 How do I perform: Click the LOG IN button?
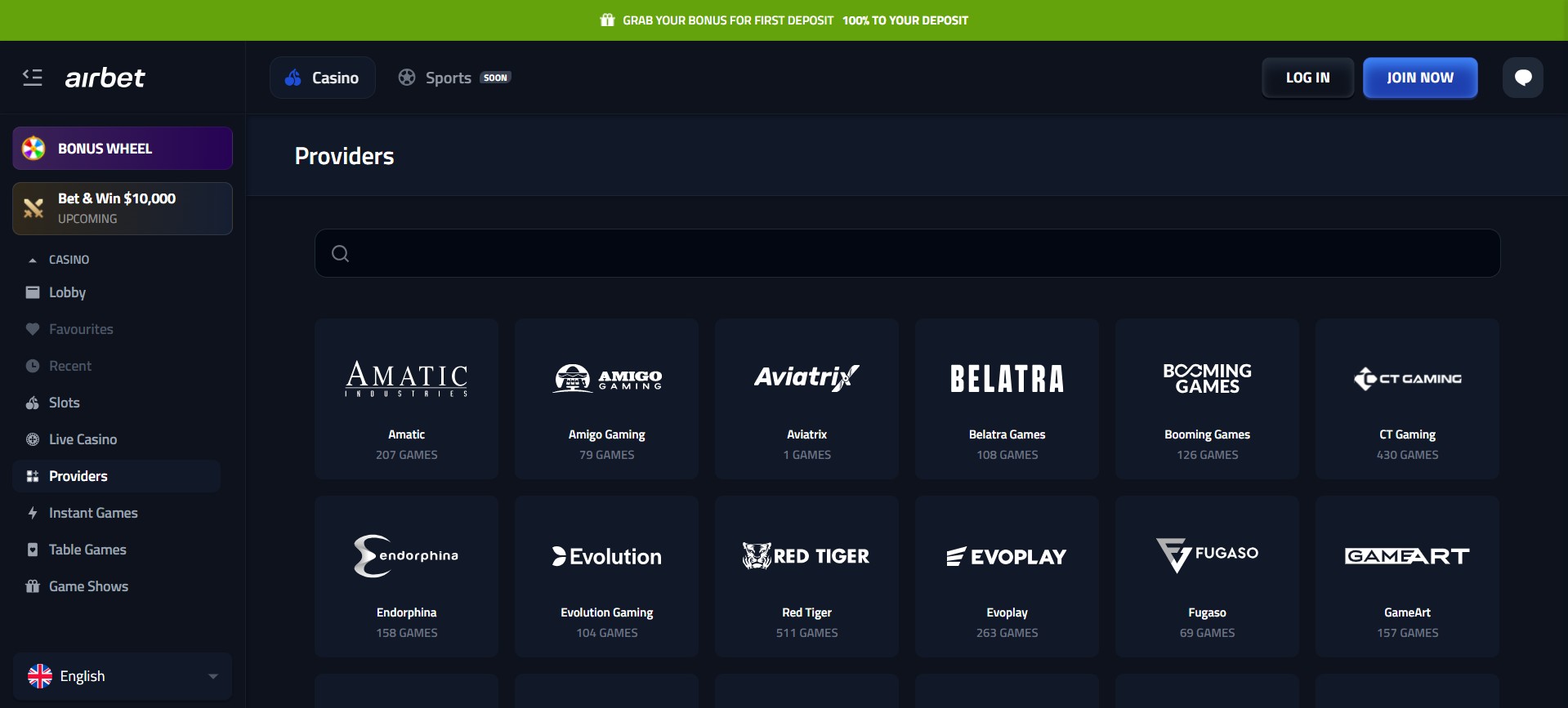(1307, 78)
